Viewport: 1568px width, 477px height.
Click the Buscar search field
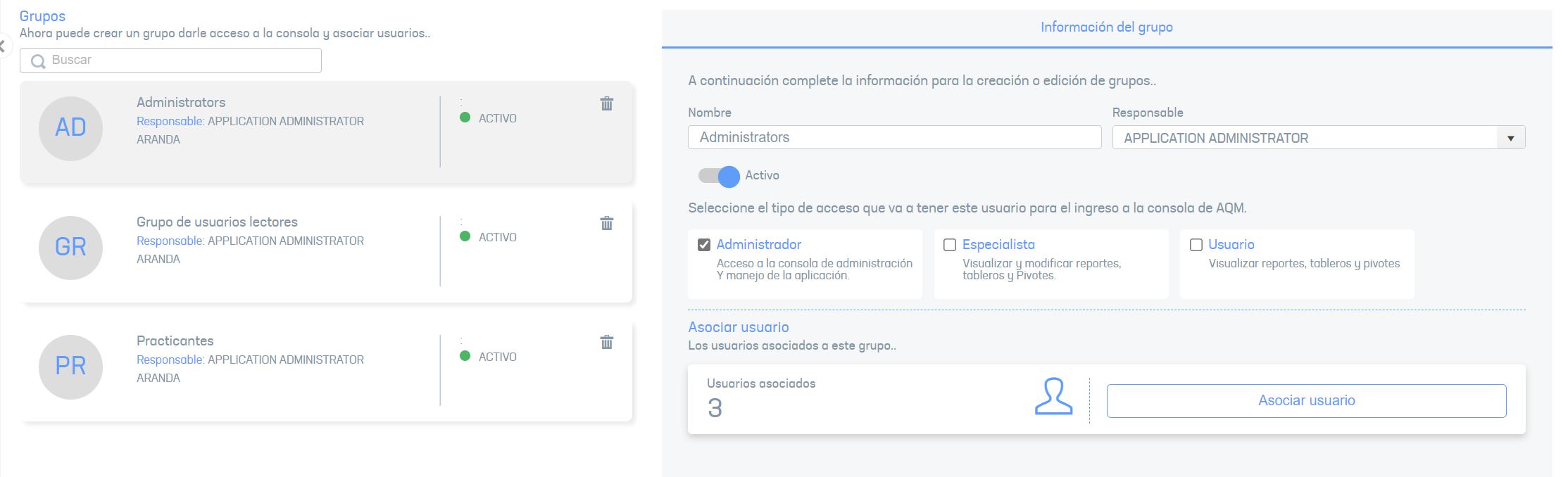170,61
